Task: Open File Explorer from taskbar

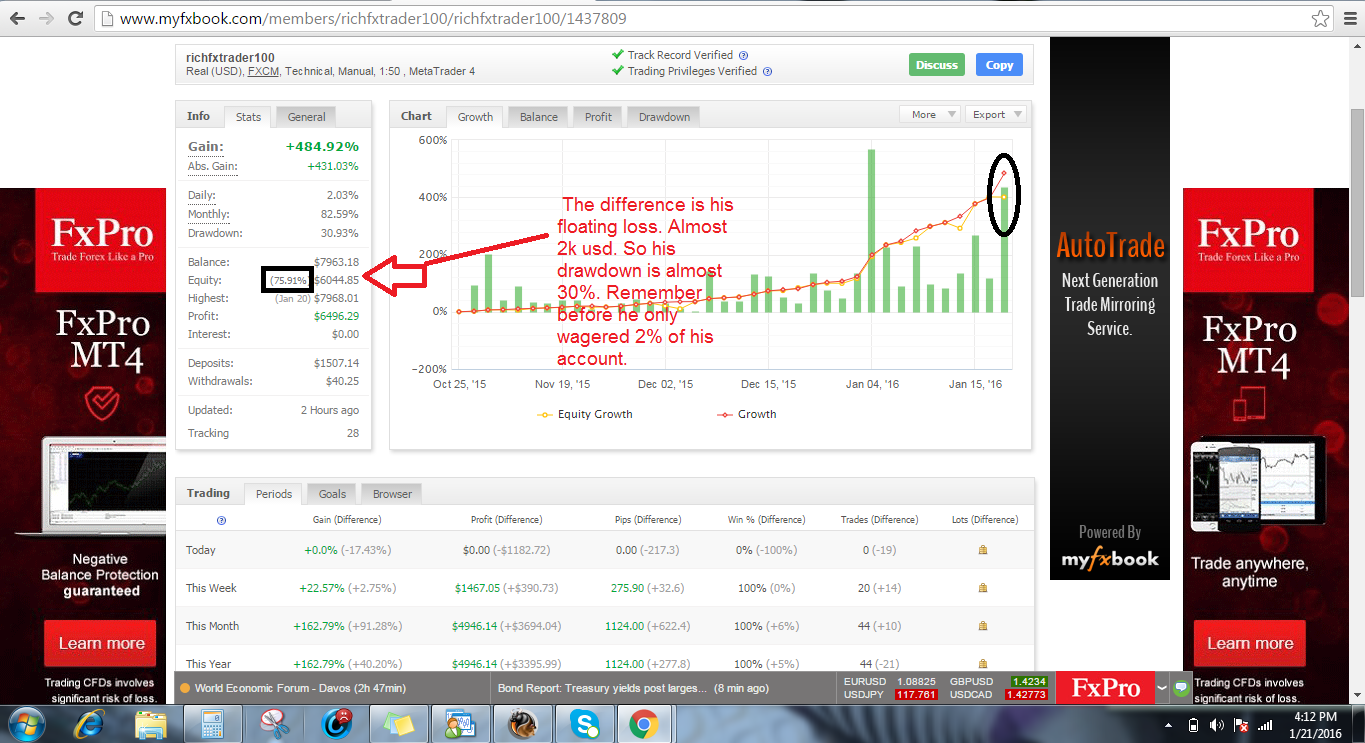Action: [151, 724]
